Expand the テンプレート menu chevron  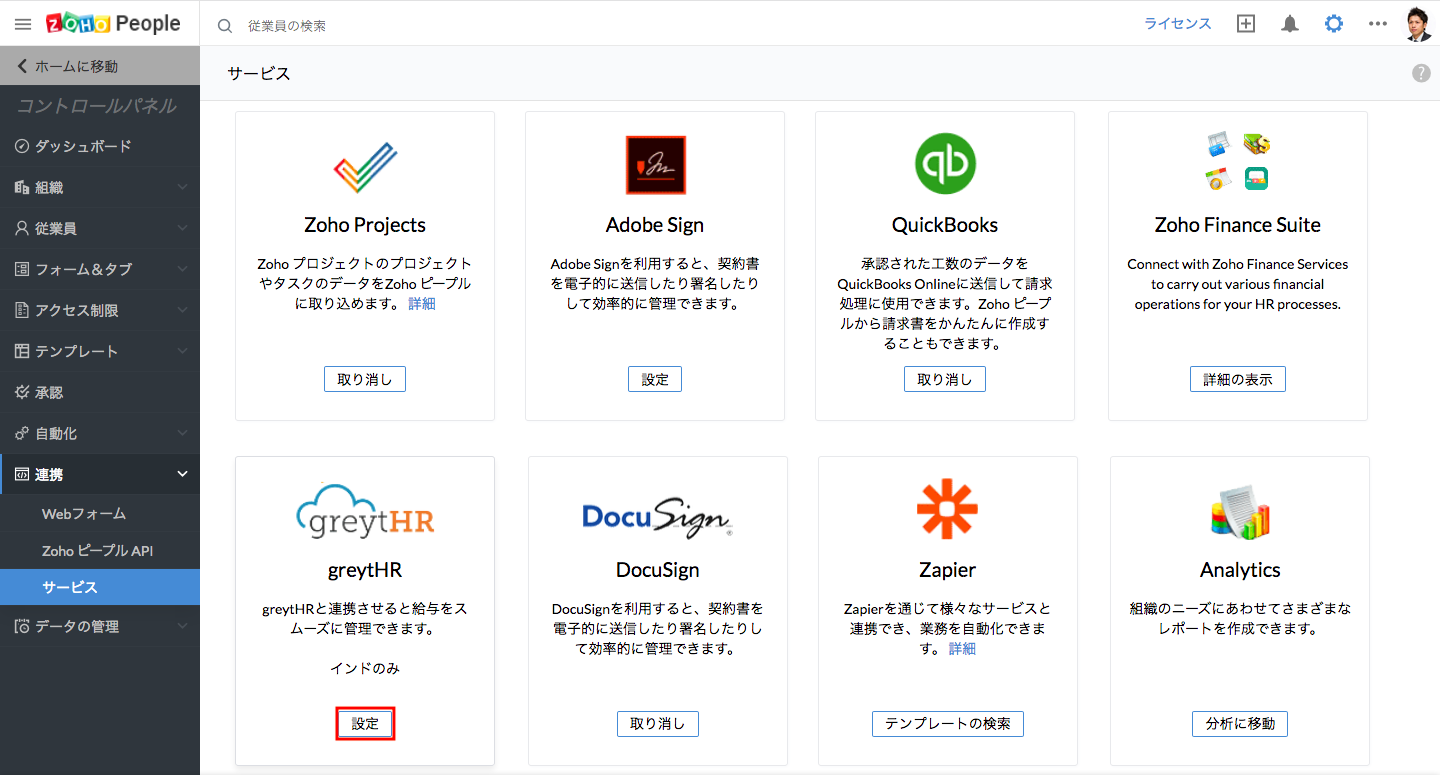(x=182, y=351)
